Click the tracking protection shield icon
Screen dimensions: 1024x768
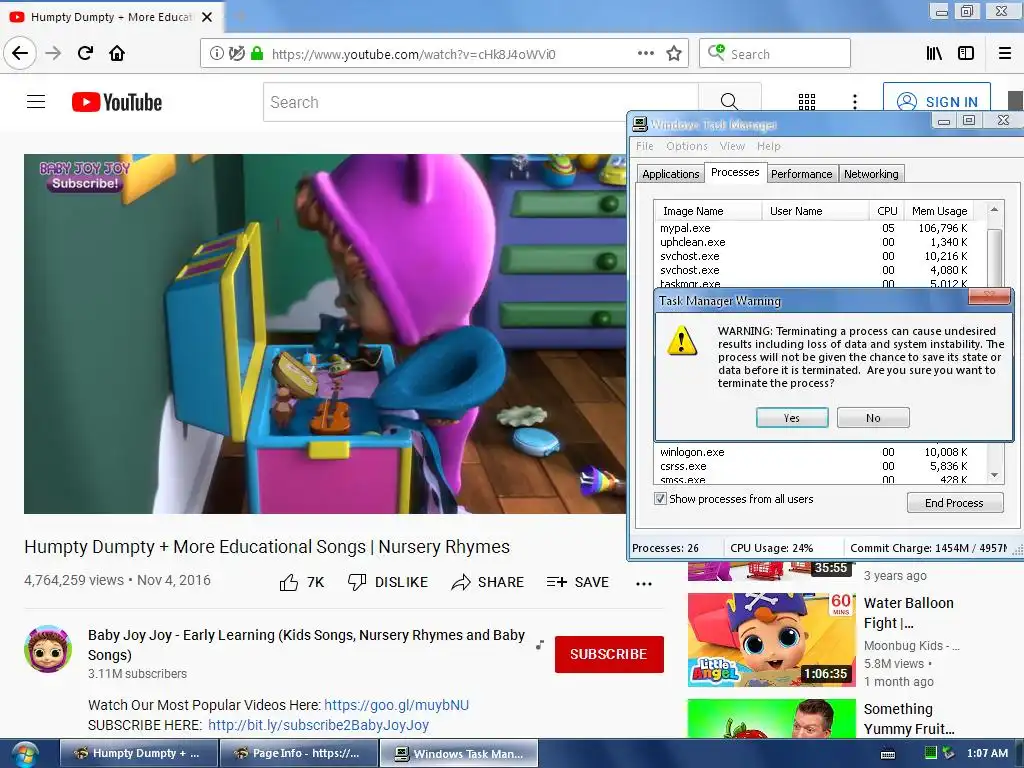(x=237, y=54)
